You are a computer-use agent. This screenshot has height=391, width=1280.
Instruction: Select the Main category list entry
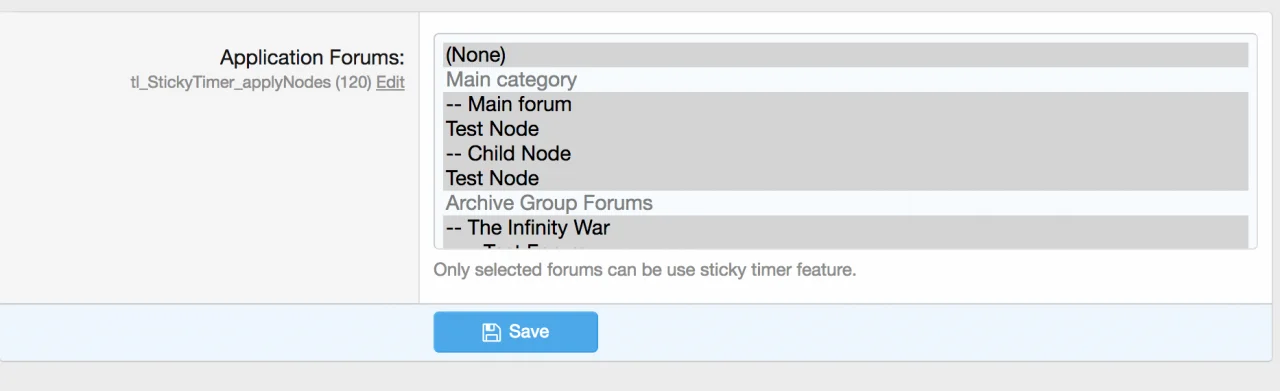click(x=846, y=80)
